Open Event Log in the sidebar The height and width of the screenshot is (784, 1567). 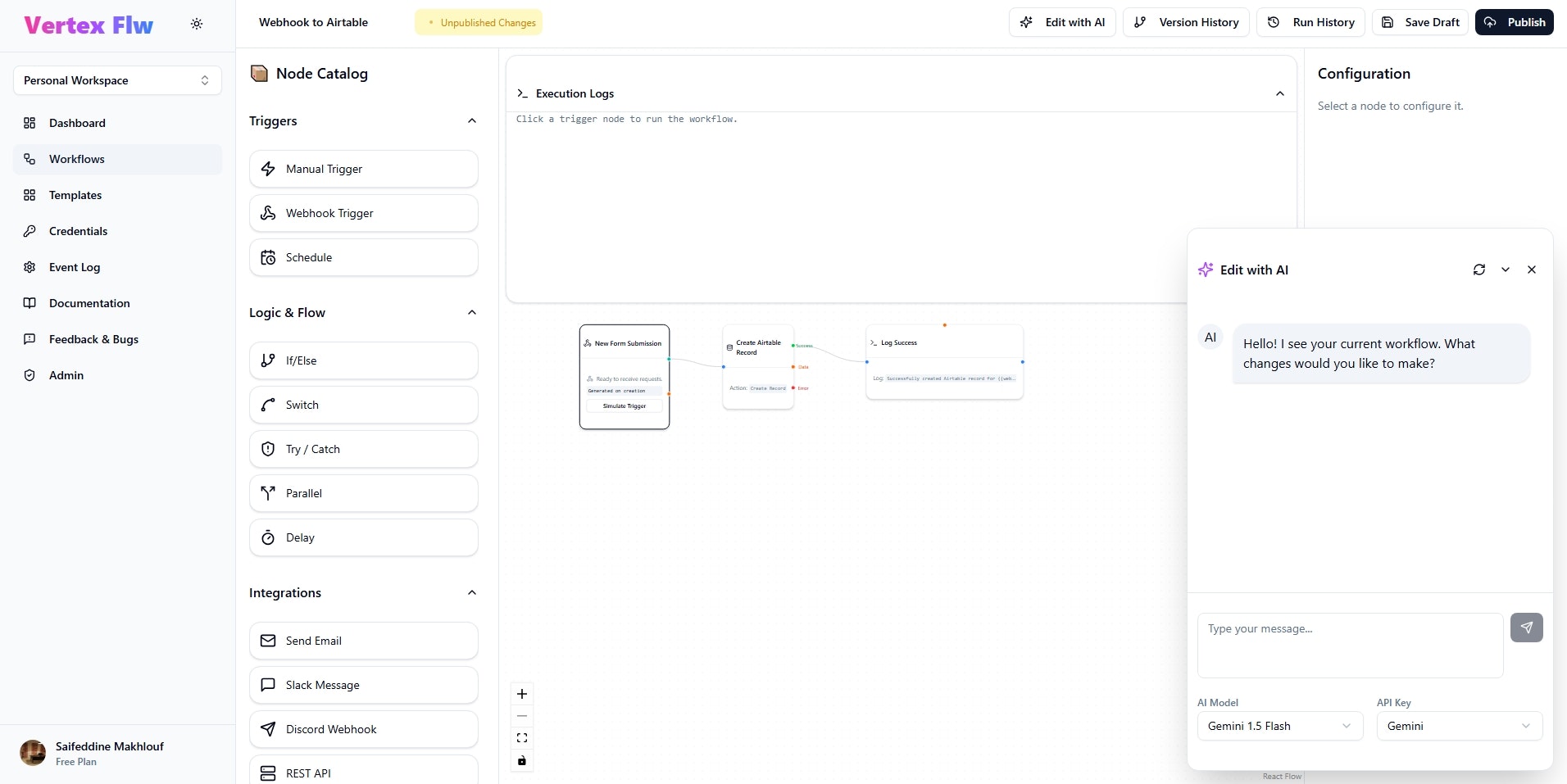117,267
